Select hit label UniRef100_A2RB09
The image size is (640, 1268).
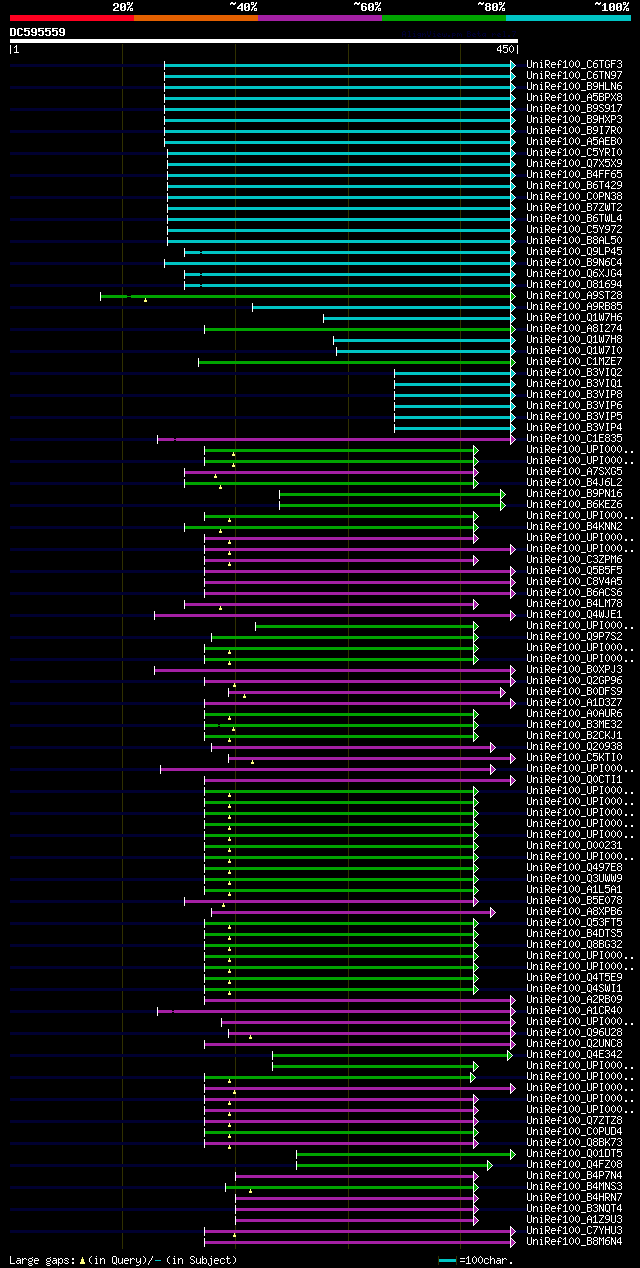[574, 1000]
